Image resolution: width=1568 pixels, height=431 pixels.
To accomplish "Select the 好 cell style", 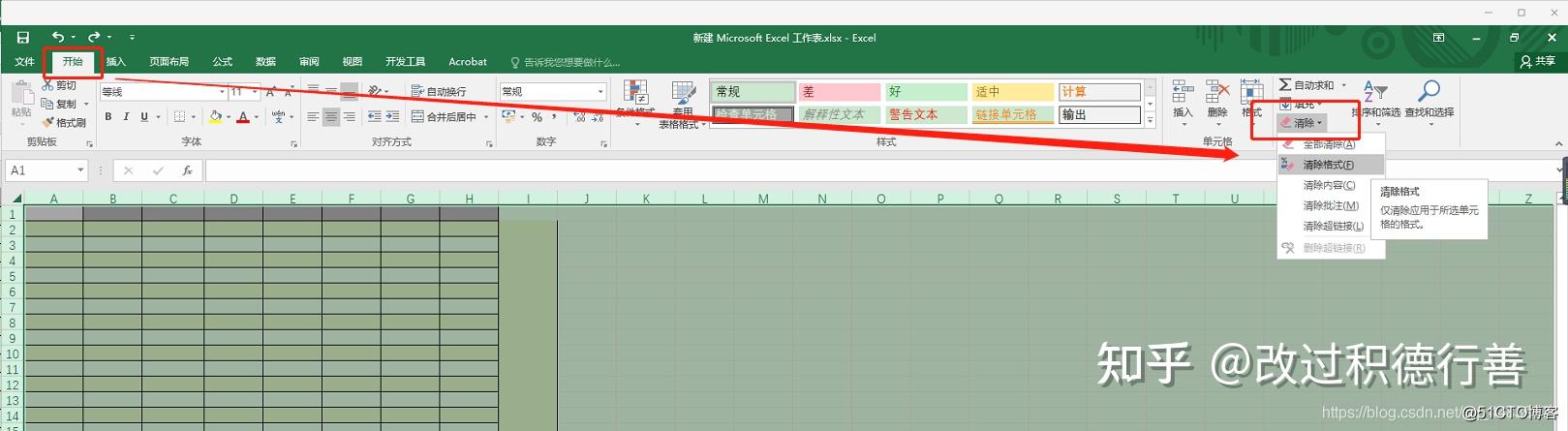I will (927, 92).
